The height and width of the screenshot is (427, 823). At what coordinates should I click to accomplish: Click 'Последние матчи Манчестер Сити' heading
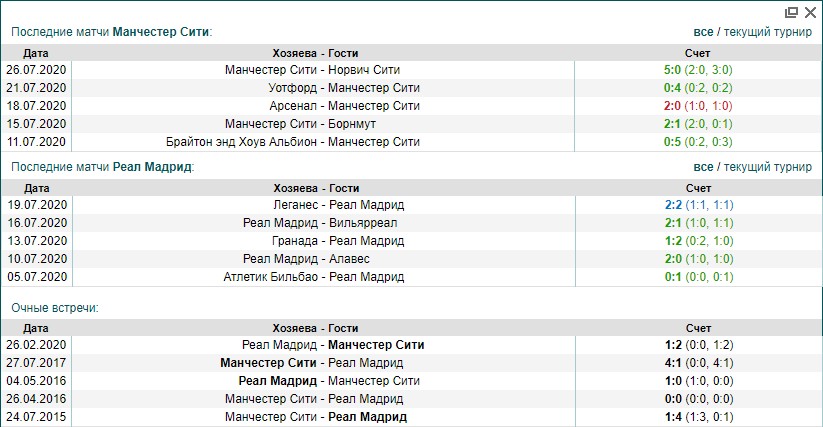(x=110, y=31)
